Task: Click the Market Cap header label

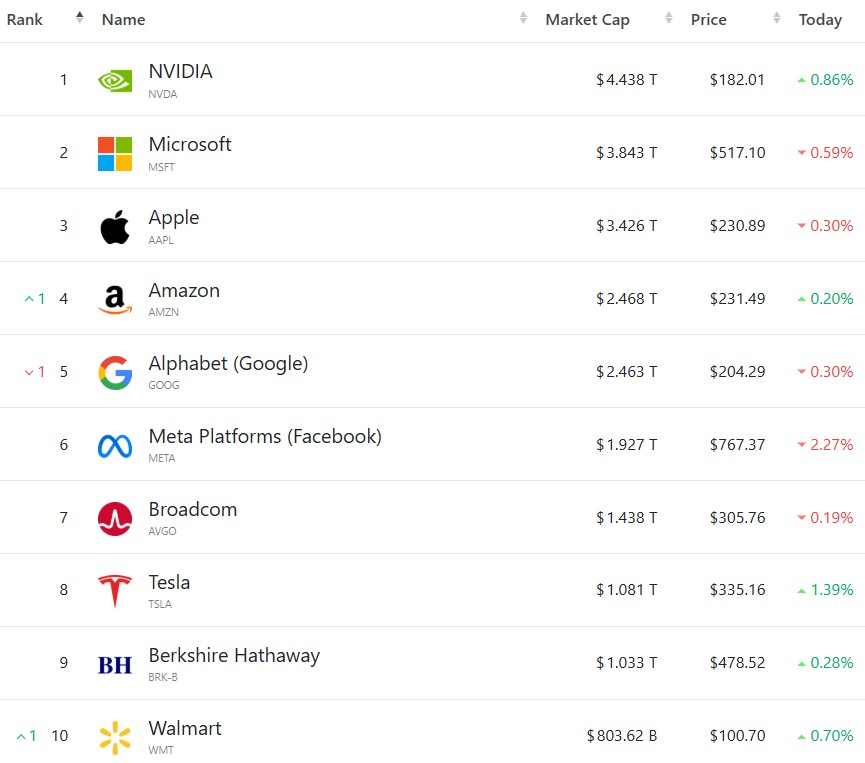Action: coord(588,20)
